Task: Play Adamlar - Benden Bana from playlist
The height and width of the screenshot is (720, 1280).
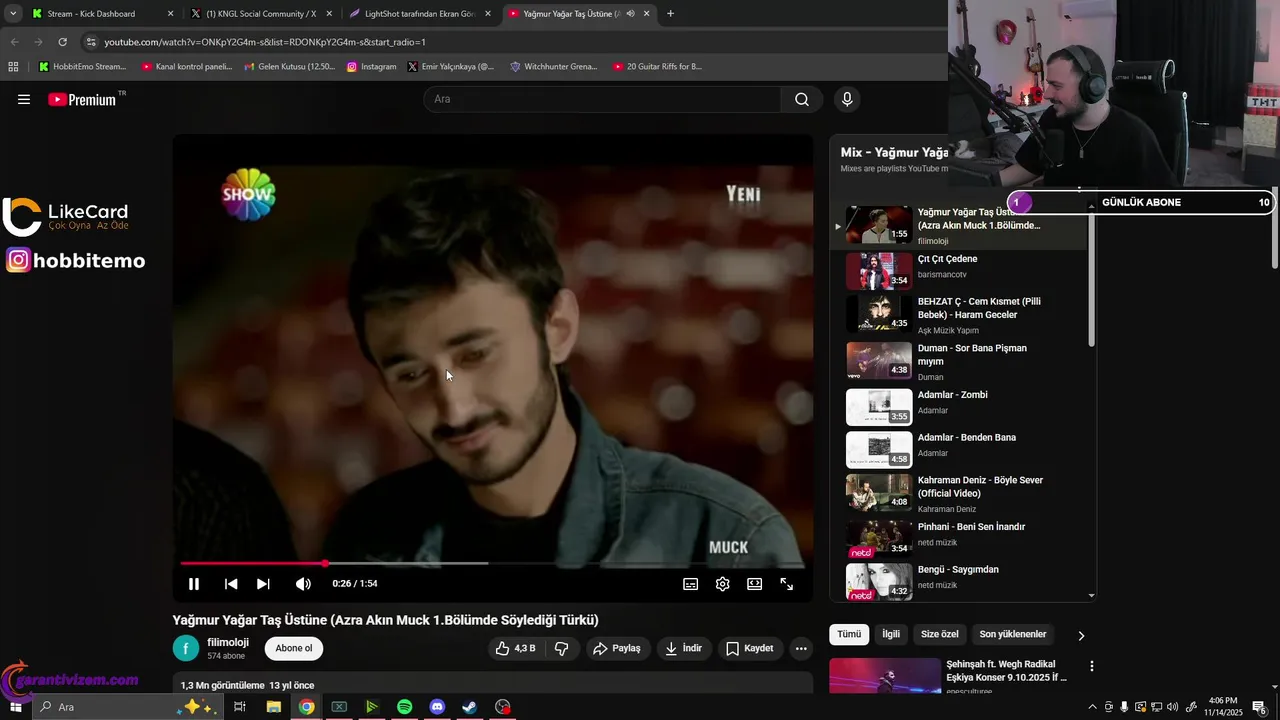Action: point(960,449)
